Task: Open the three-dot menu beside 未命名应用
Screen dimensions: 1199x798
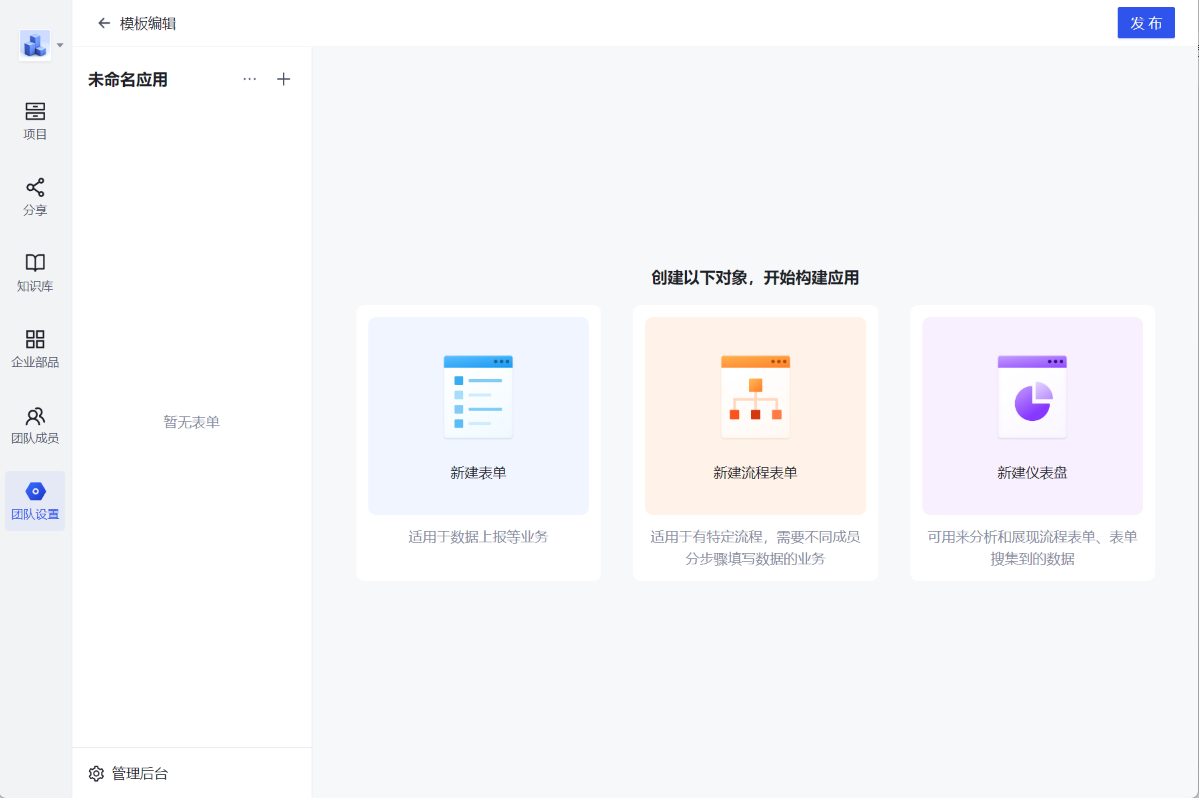Action: pos(249,79)
